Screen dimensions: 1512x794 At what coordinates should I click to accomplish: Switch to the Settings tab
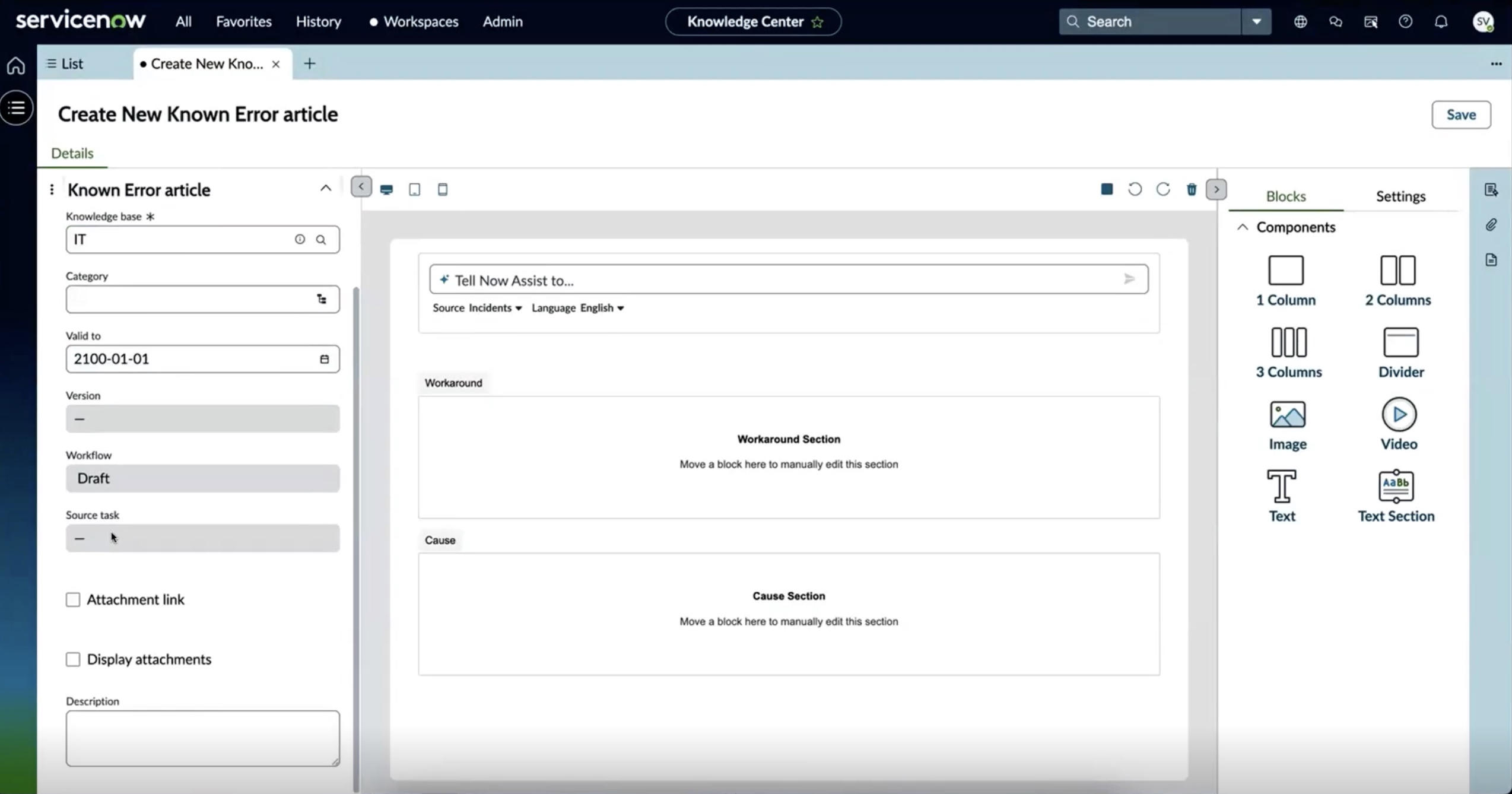(x=1400, y=196)
